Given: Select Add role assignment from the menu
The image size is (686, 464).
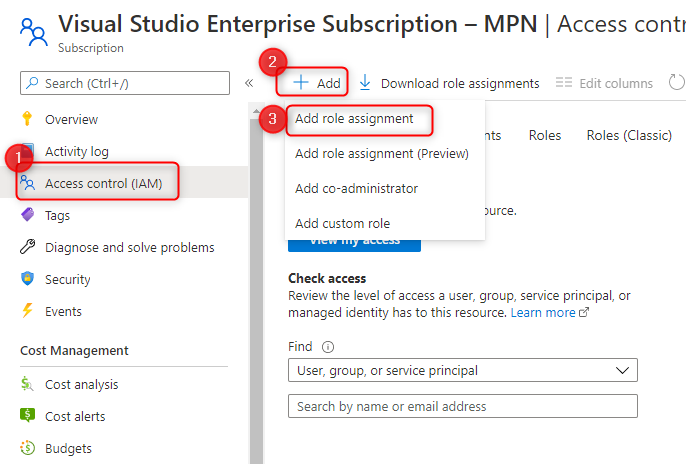Looking at the screenshot, I should pyautogui.click(x=354, y=119).
